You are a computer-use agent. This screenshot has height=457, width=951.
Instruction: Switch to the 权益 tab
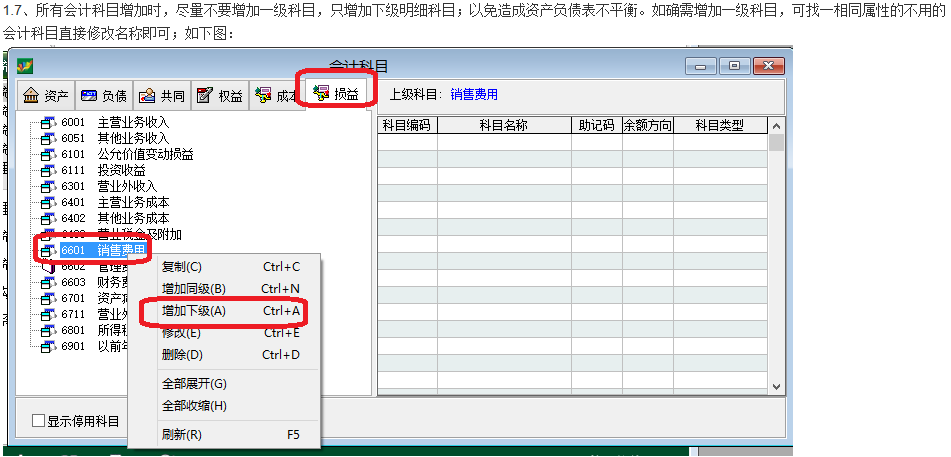pos(220,95)
